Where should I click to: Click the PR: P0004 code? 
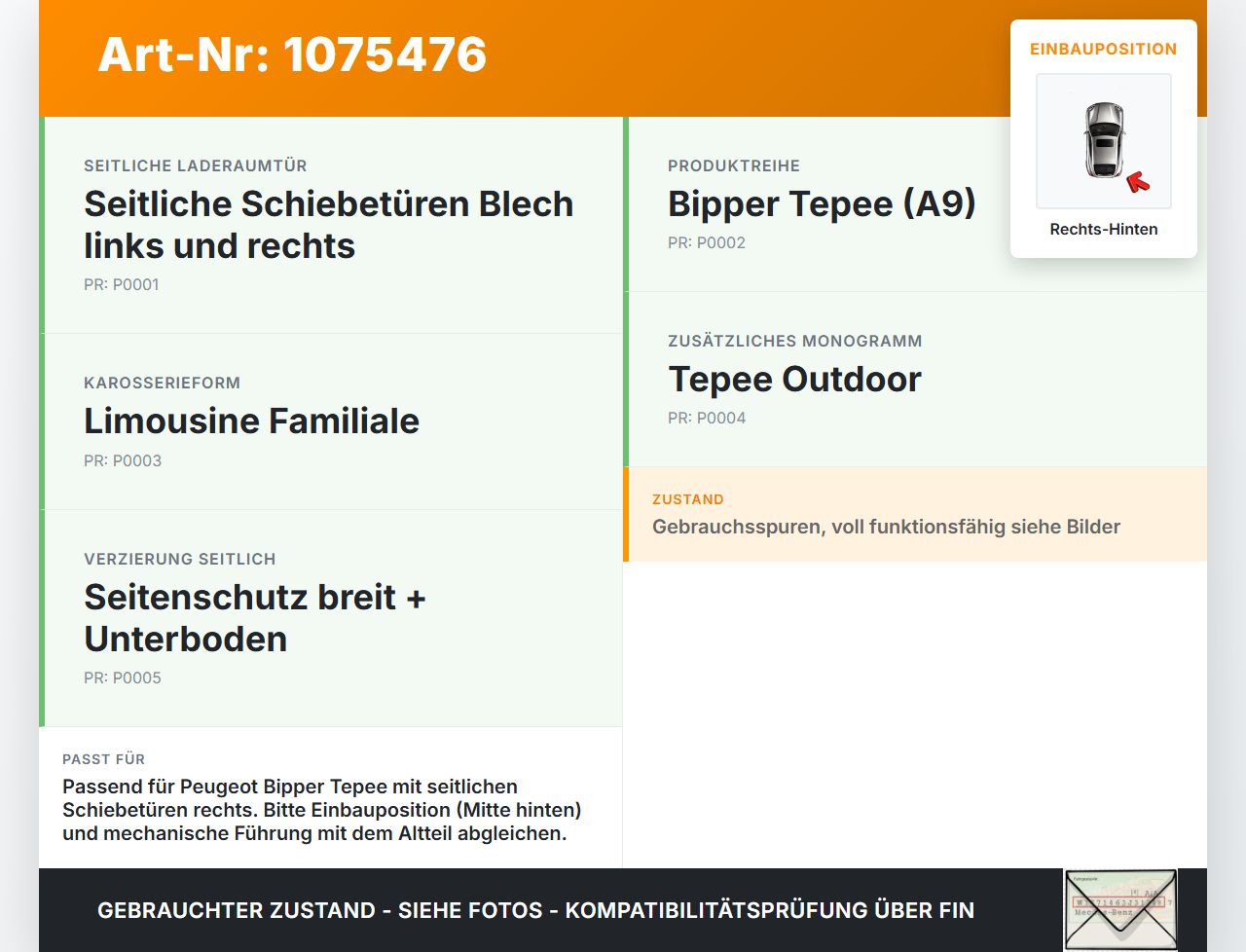pyautogui.click(x=707, y=418)
